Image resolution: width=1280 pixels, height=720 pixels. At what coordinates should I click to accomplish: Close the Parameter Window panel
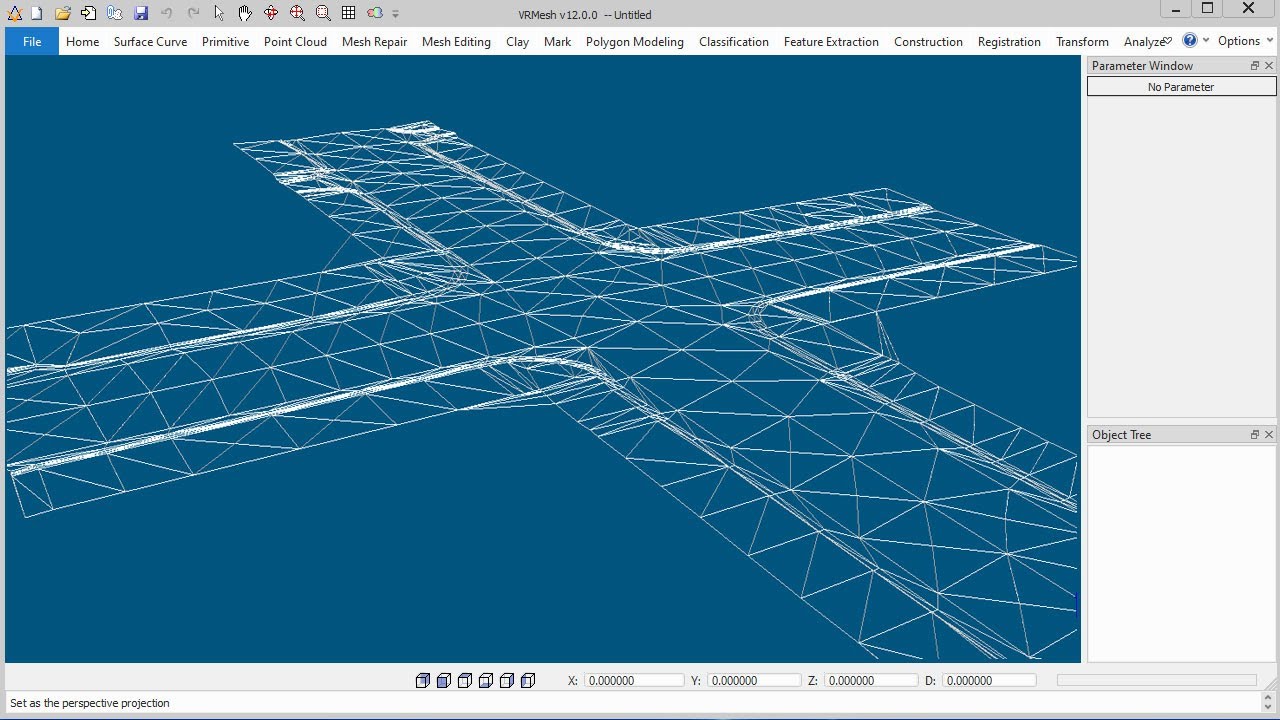(1269, 66)
